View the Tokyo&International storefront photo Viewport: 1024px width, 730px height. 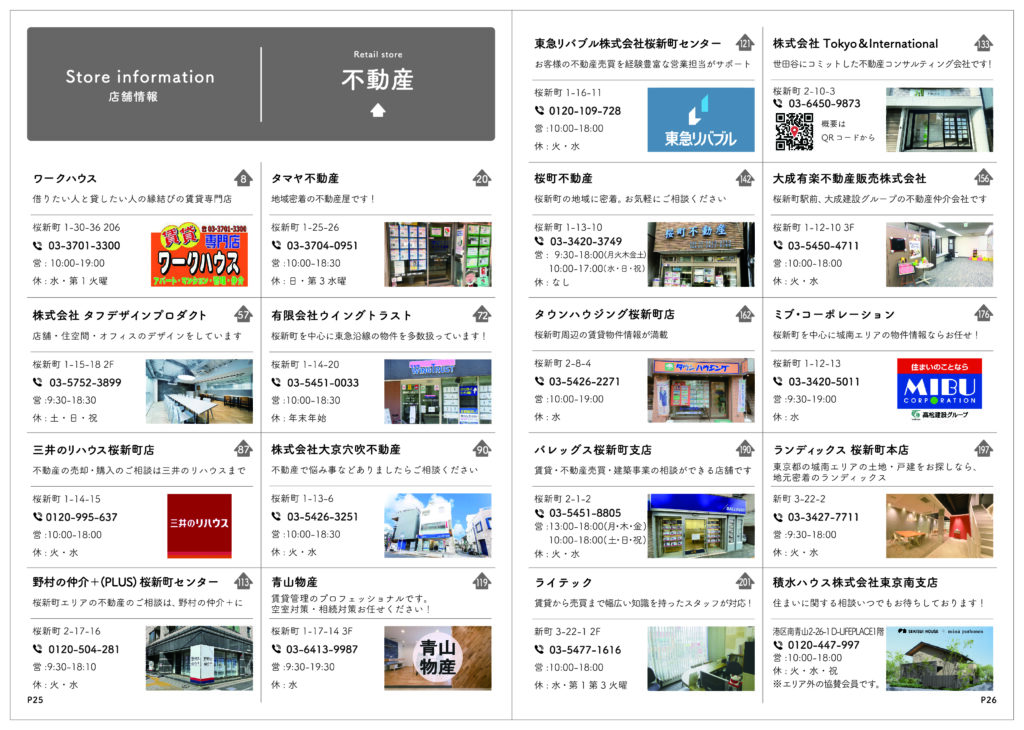pos(939,120)
